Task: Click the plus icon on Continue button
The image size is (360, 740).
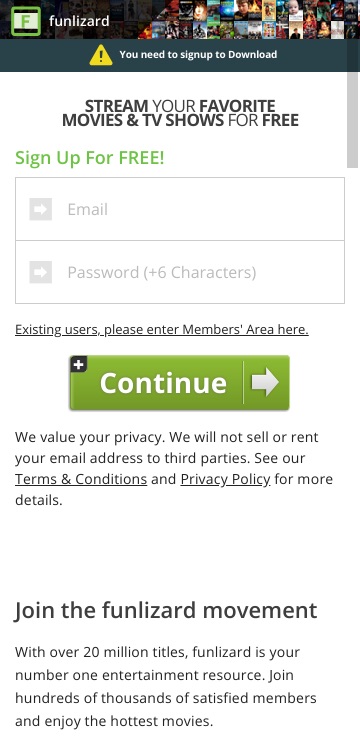Action: (79, 364)
